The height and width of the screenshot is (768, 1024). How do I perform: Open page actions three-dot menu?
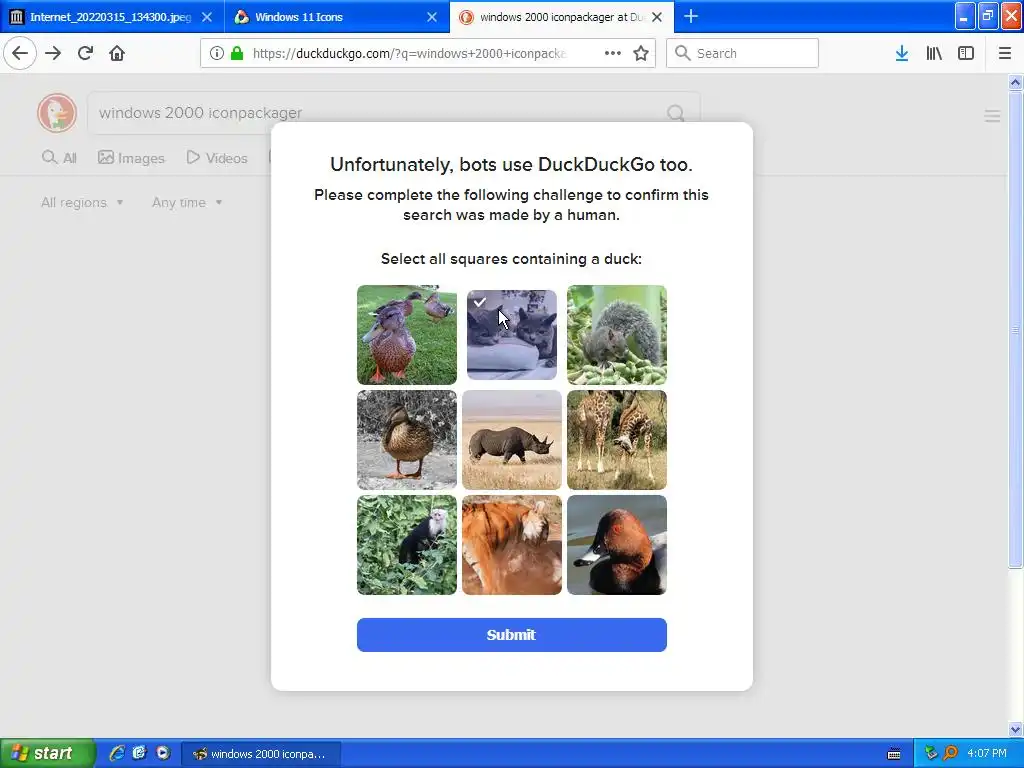(x=613, y=53)
